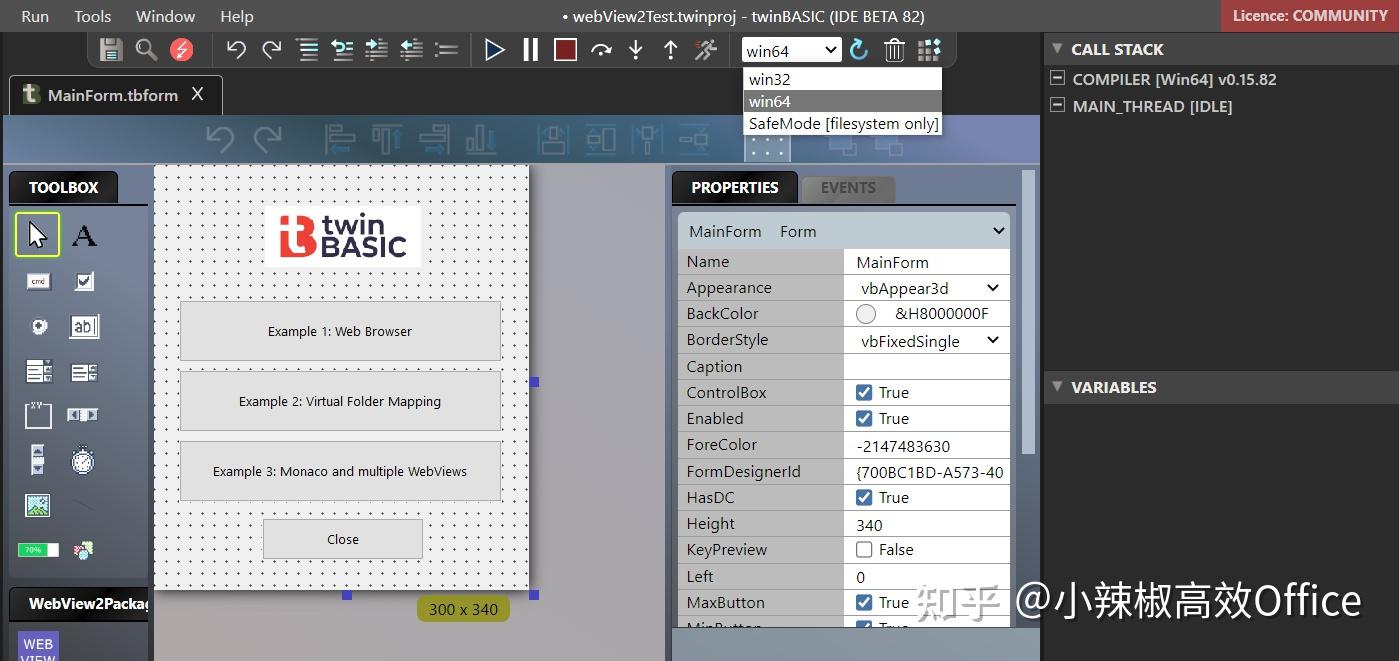Open the Tools menu
The width and height of the screenshot is (1399, 661).
[92, 16]
